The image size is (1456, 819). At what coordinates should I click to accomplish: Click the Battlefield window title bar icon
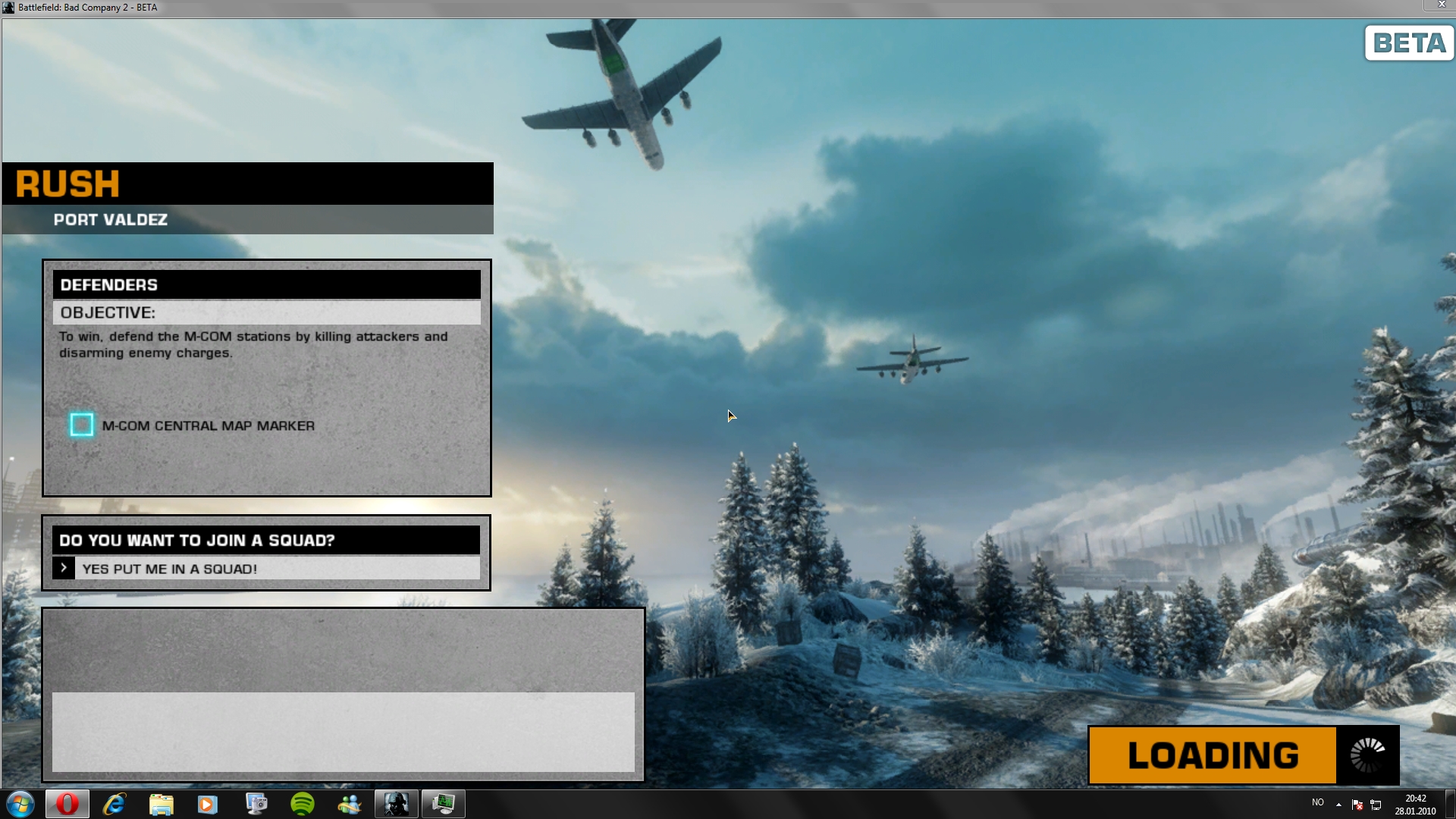pyautogui.click(x=8, y=8)
